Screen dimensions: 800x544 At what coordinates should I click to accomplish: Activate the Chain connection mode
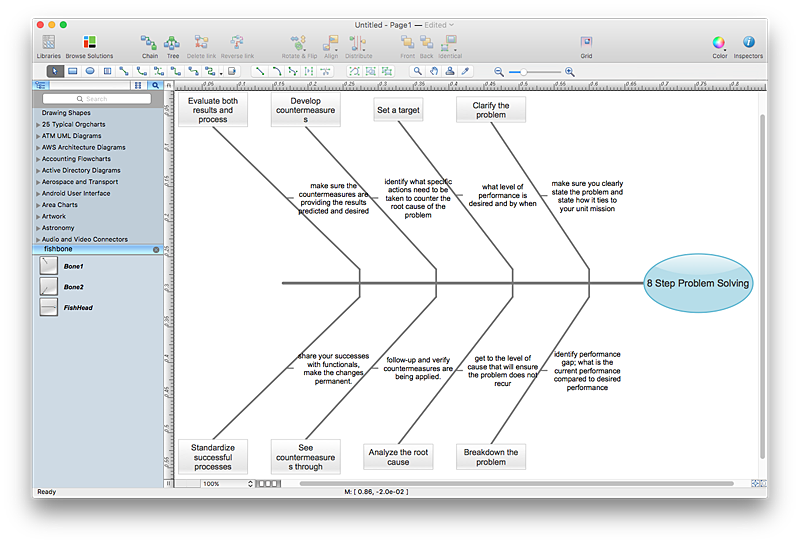149,43
